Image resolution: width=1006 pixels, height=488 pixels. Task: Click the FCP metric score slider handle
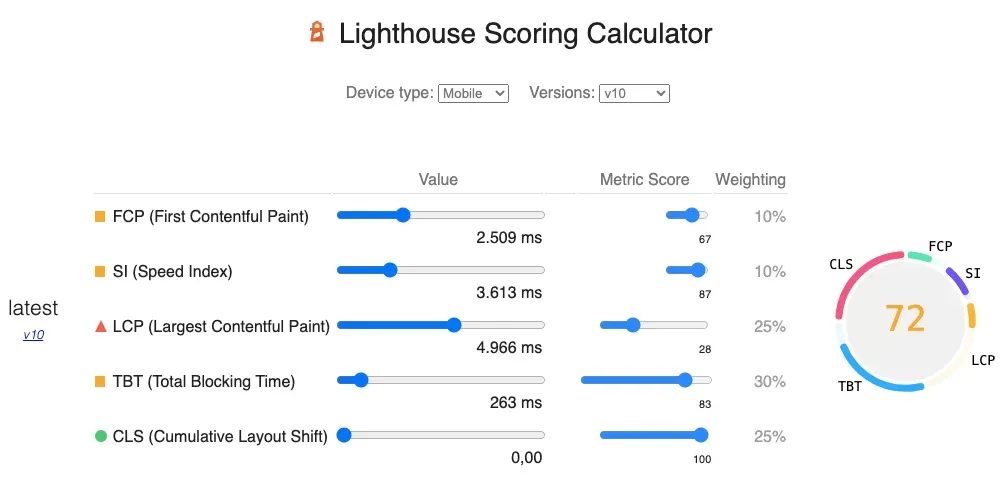click(x=691, y=215)
